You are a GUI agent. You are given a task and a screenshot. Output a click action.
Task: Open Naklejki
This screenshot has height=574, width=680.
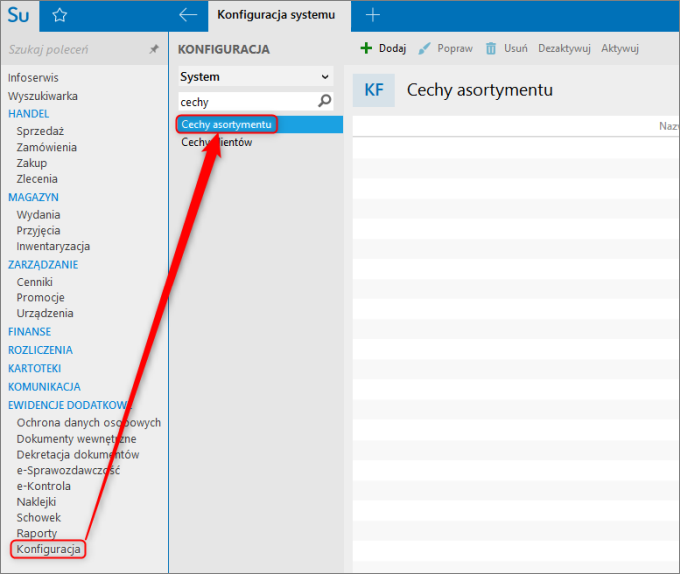tap(36, 502)
